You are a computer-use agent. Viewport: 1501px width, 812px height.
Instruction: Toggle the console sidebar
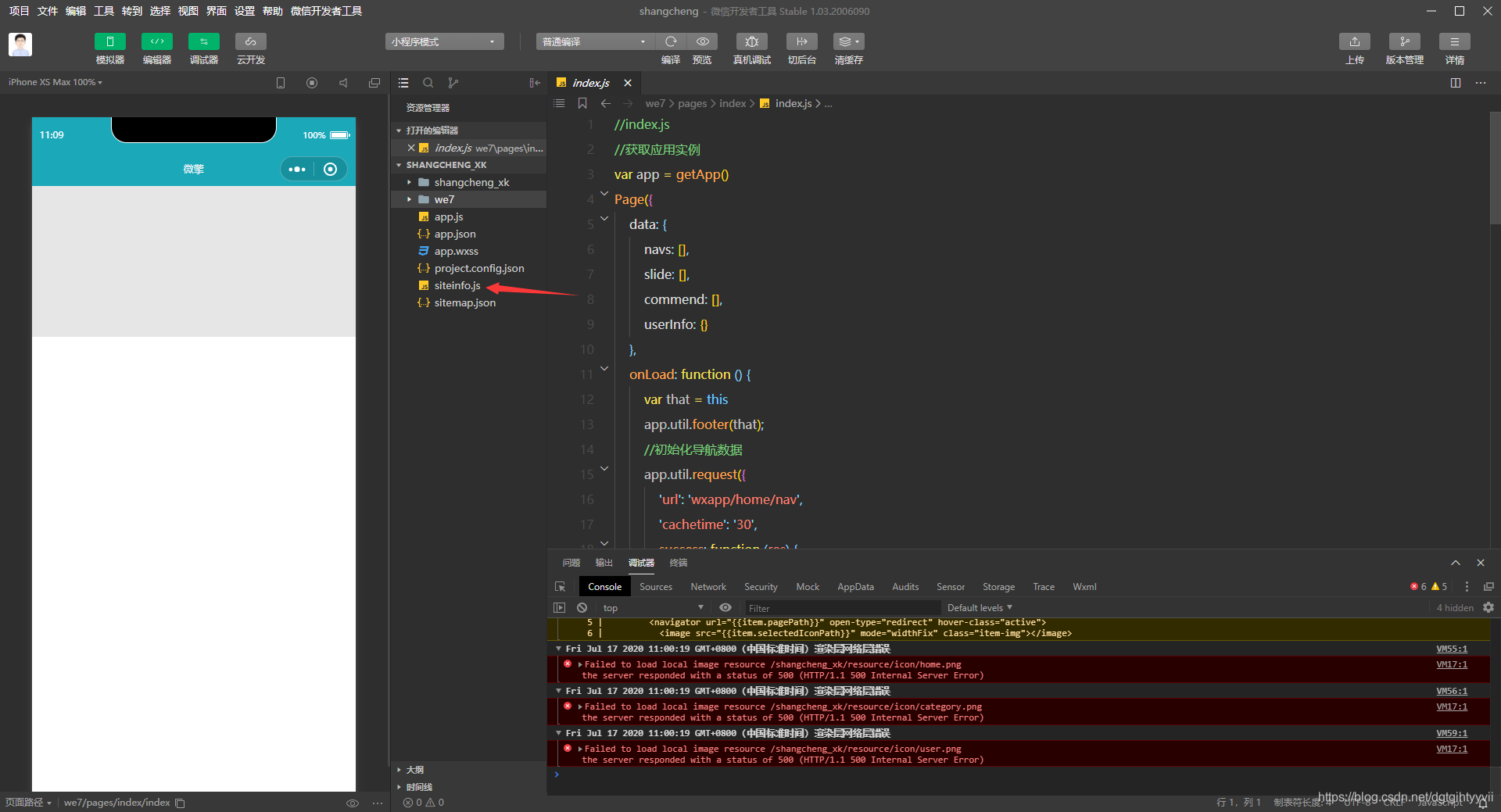[x=559, y=608]
